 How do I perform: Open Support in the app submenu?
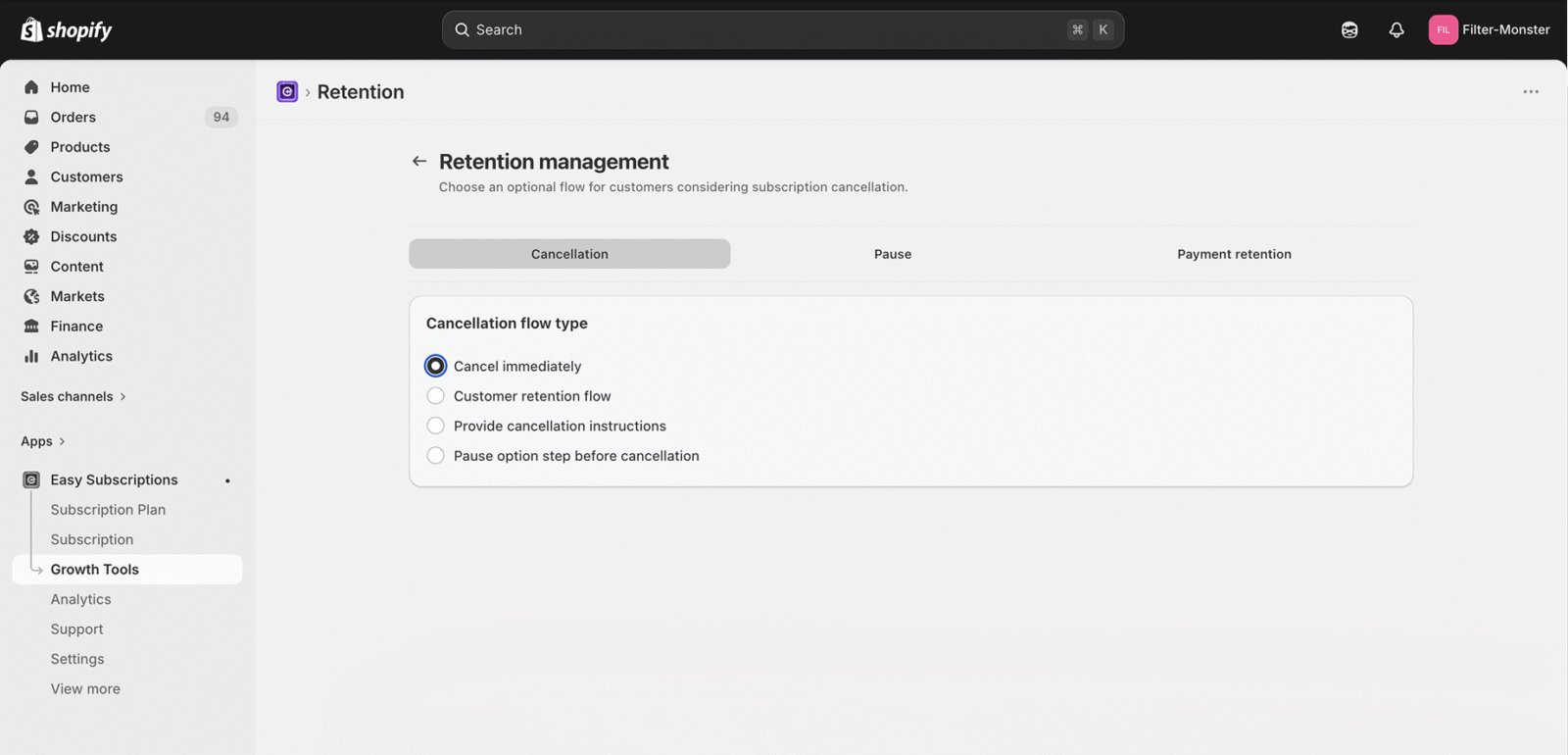point(76,629)
